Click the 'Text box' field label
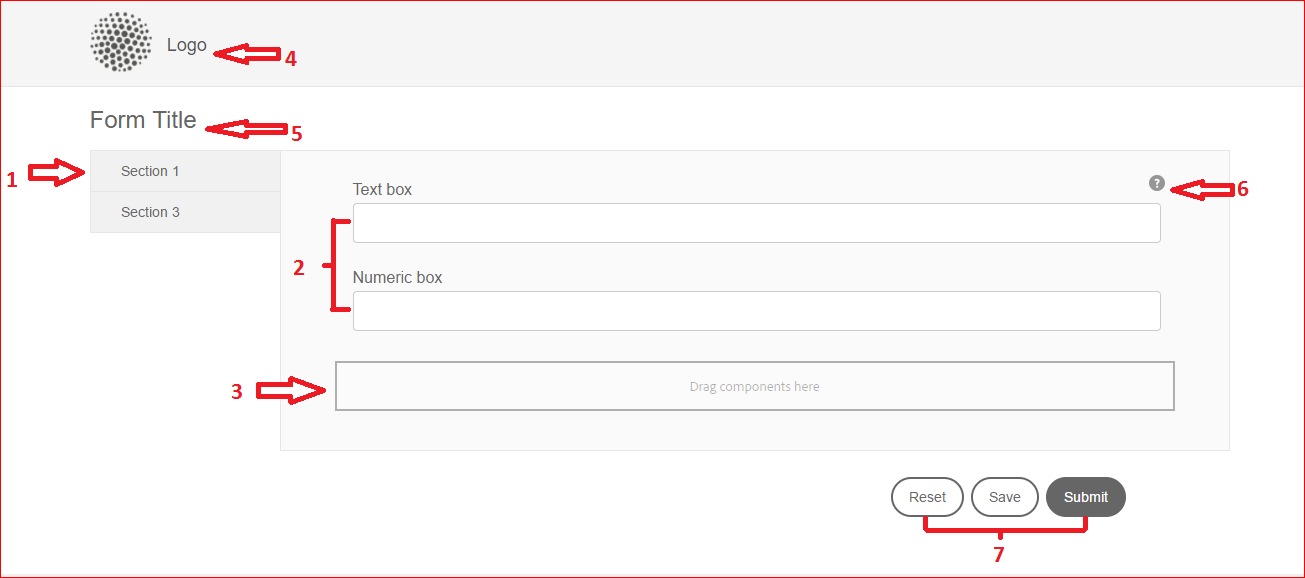Screen dimensions: 1305x578 [382, 189]
